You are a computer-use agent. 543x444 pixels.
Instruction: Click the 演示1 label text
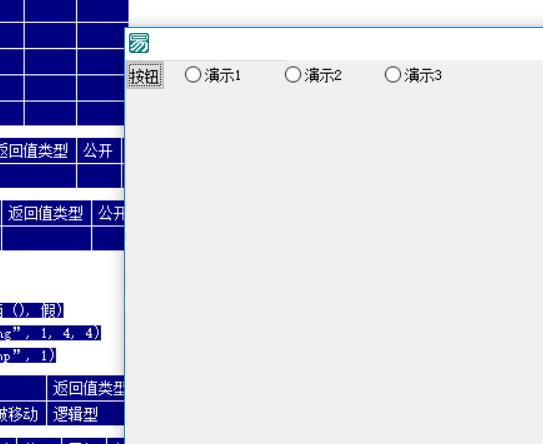[x=222, y=75]
